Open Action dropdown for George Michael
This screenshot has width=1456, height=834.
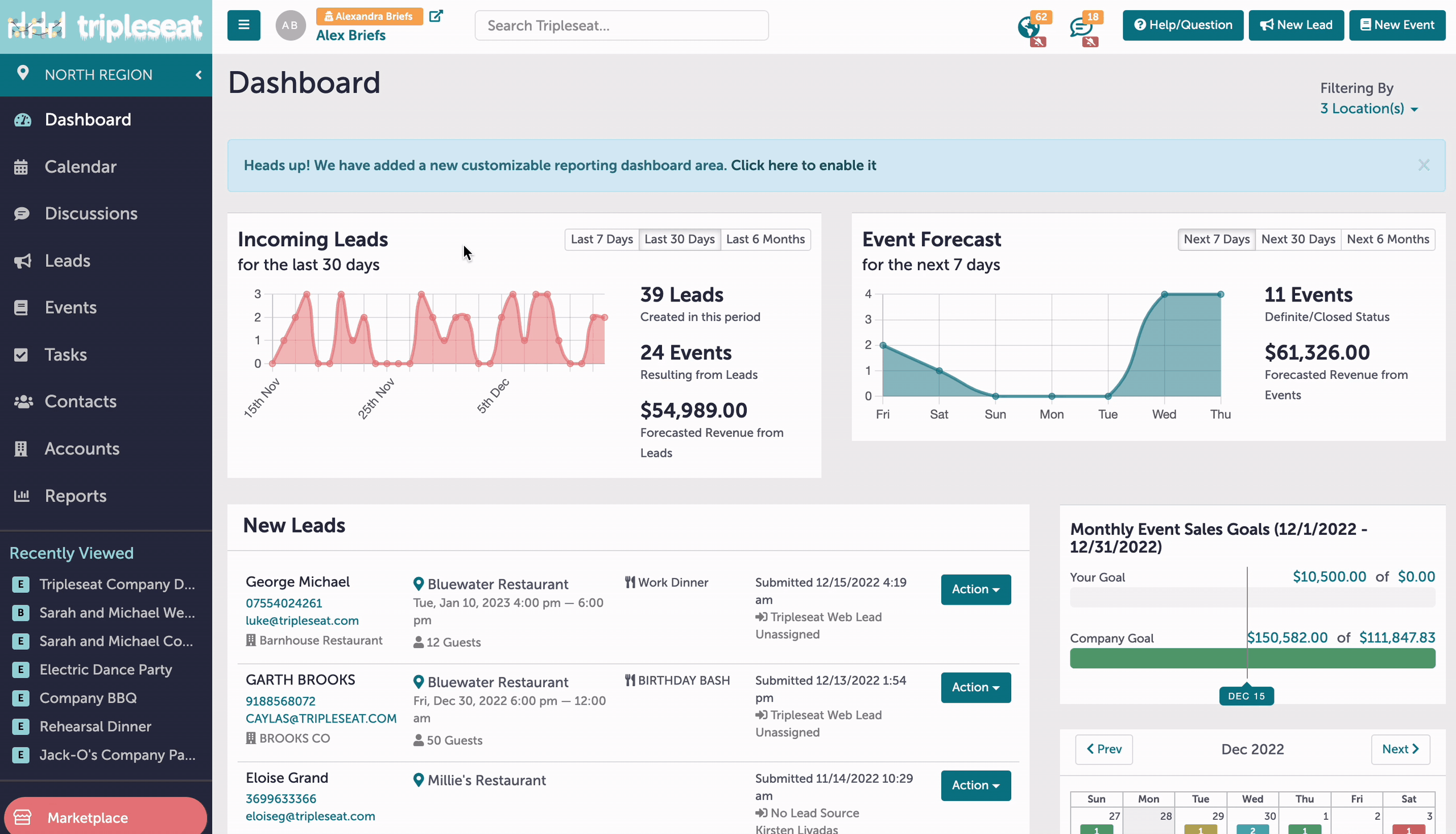(975, 589)
